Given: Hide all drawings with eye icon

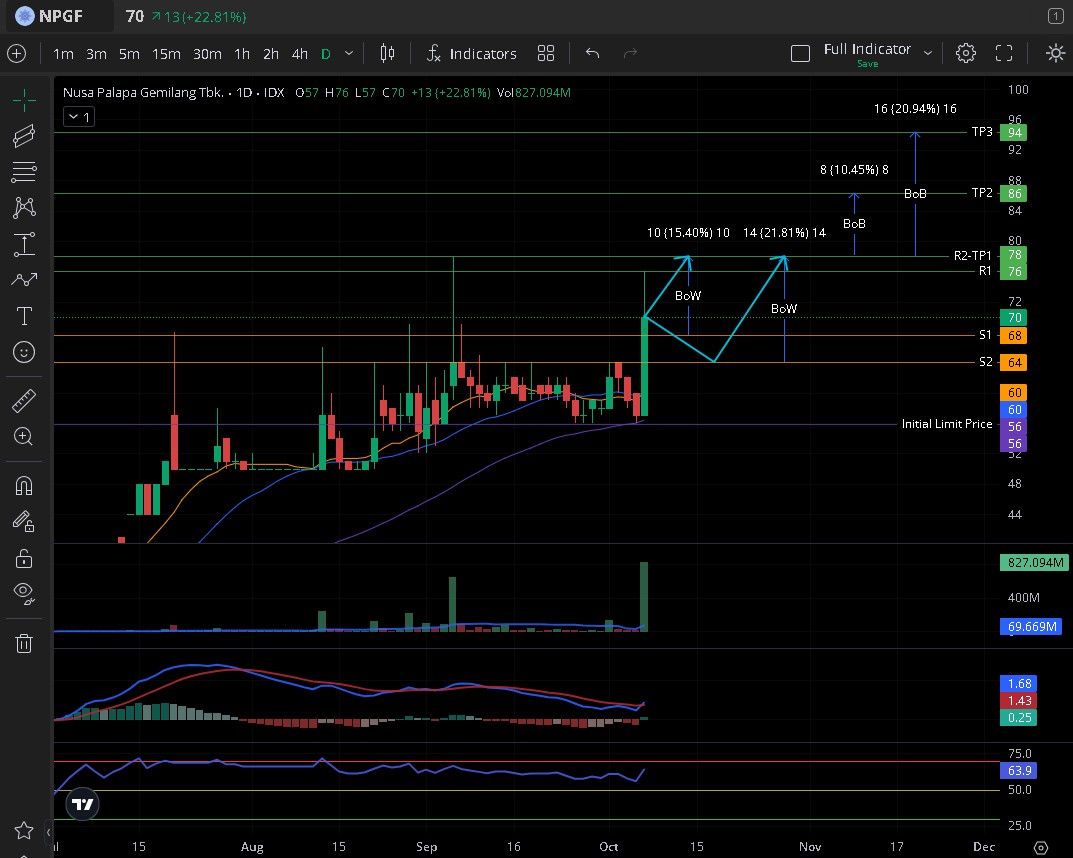Looking at the screenshot, I should [24, 594].
